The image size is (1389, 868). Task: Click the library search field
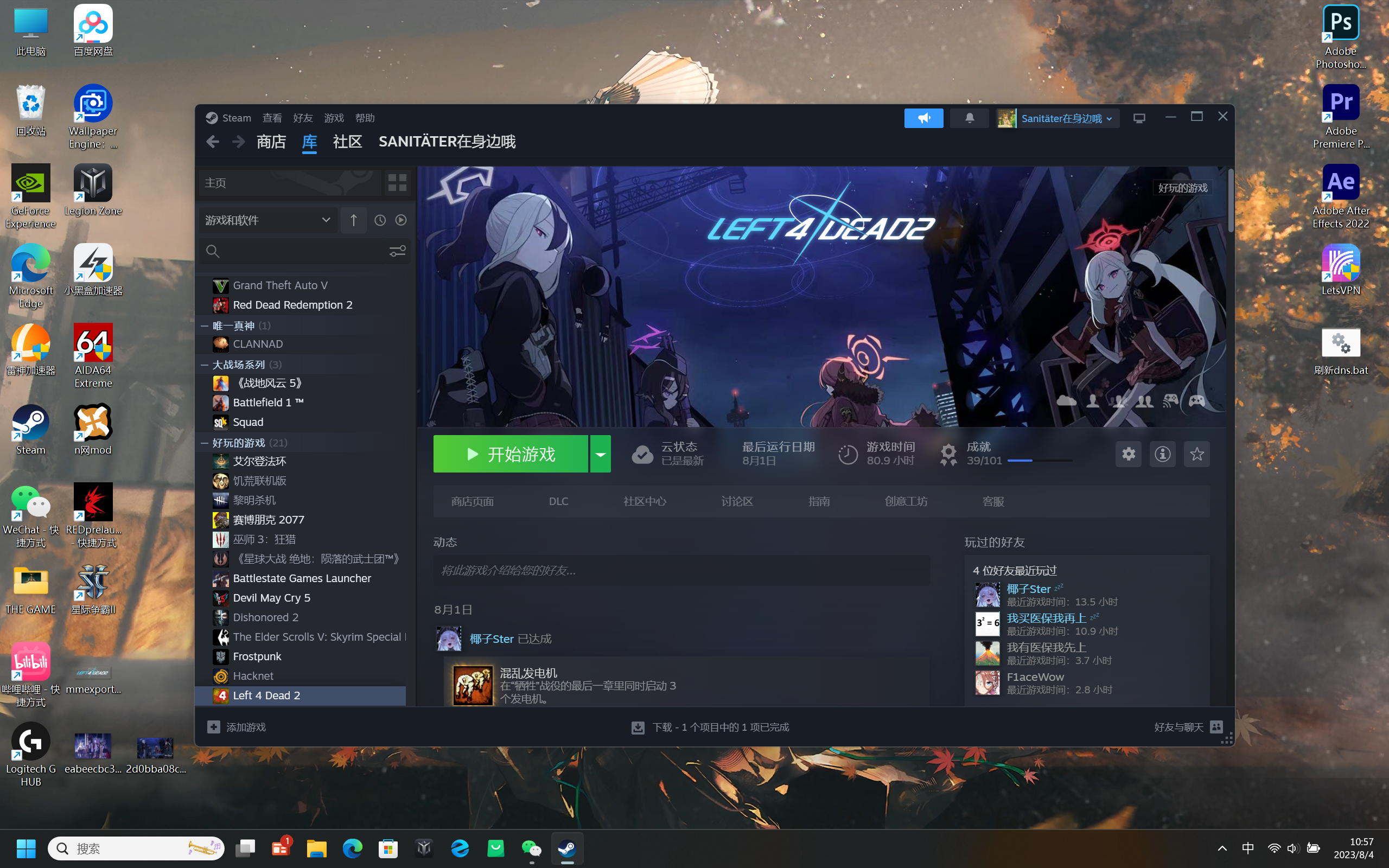[x=304, y=251]
